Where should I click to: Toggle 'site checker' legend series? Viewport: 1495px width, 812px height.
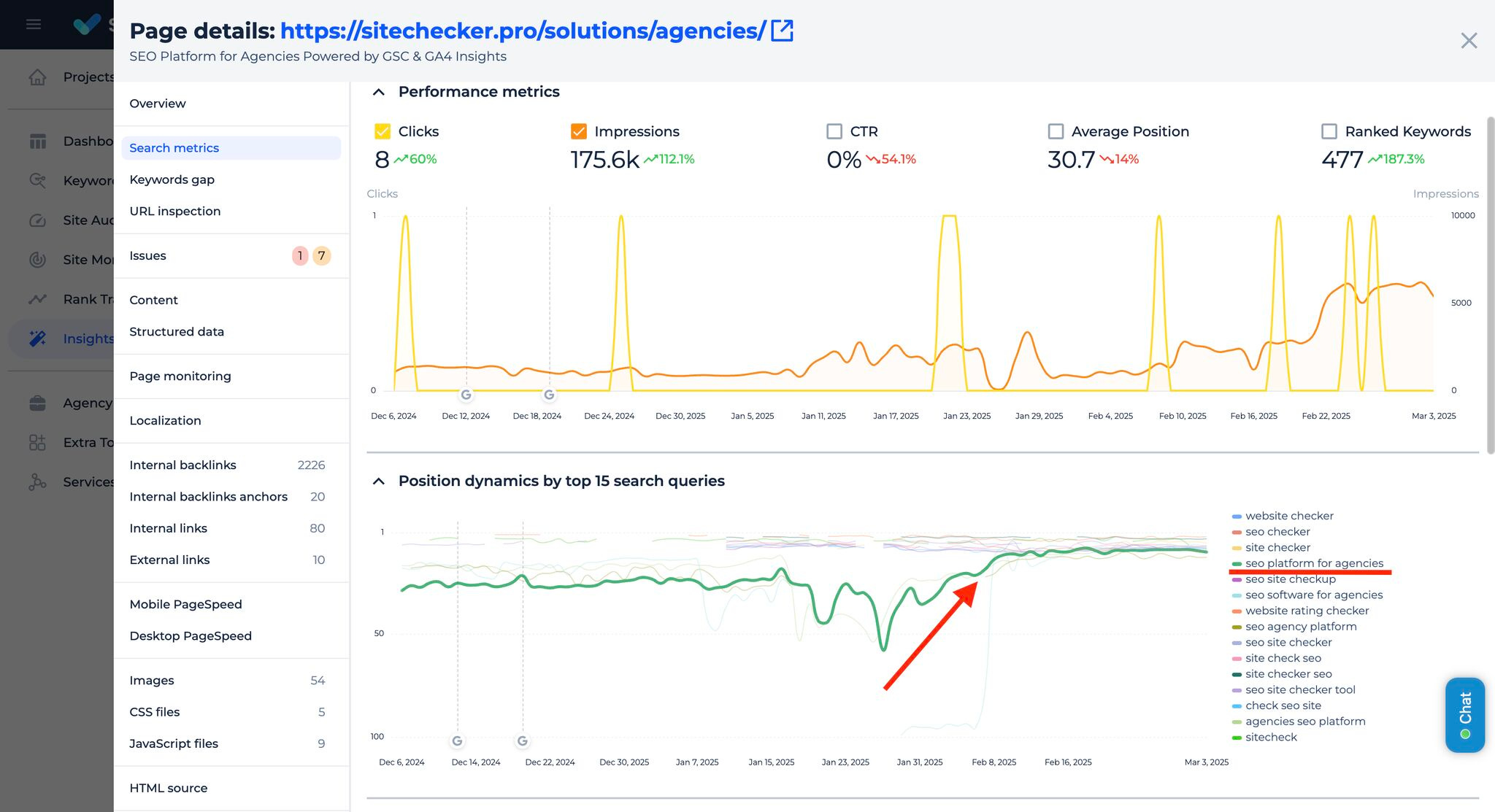point(1271,547)
